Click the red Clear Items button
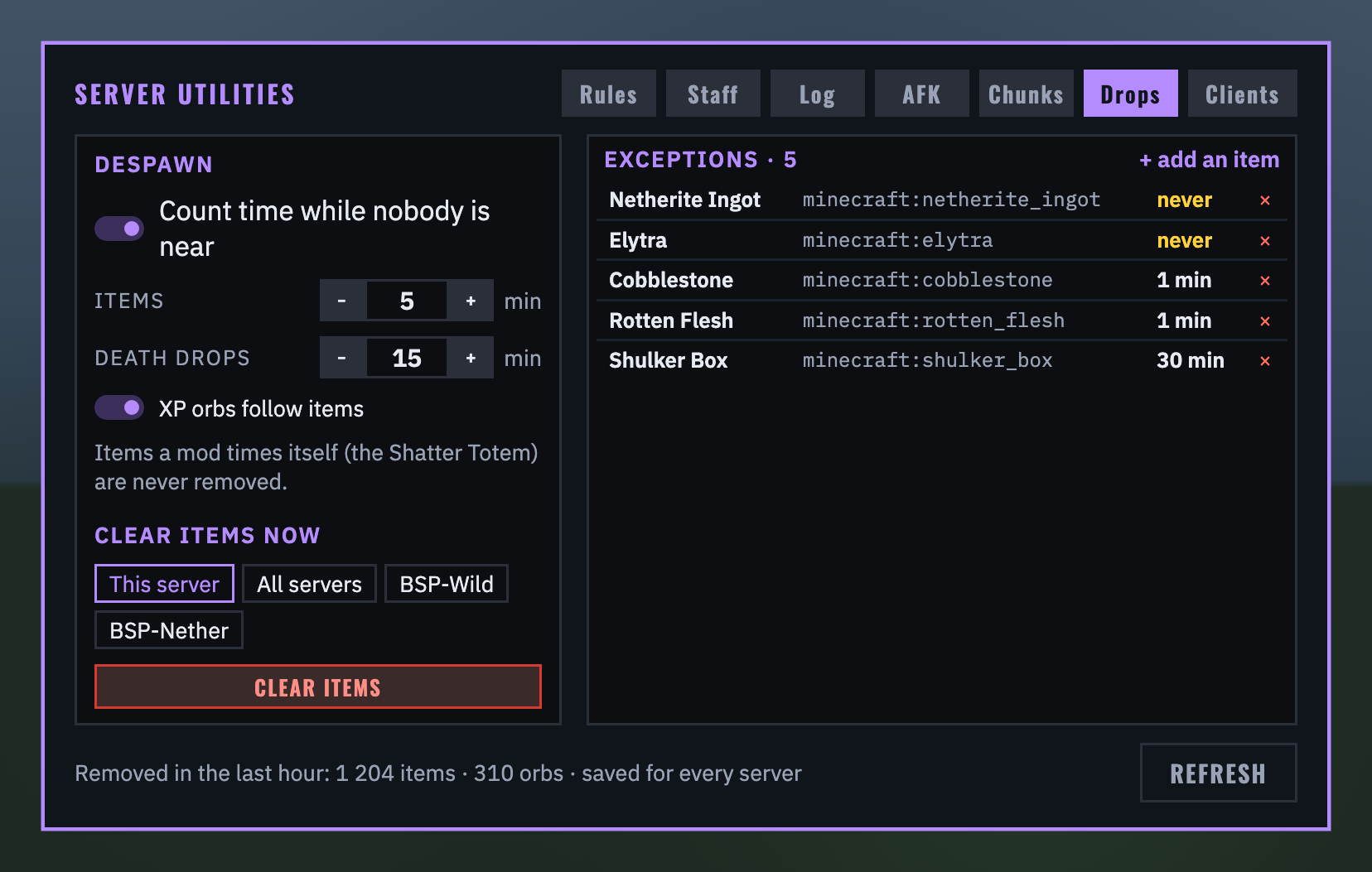This screenshot has width=1372, height=872. [x=318, y=687]
